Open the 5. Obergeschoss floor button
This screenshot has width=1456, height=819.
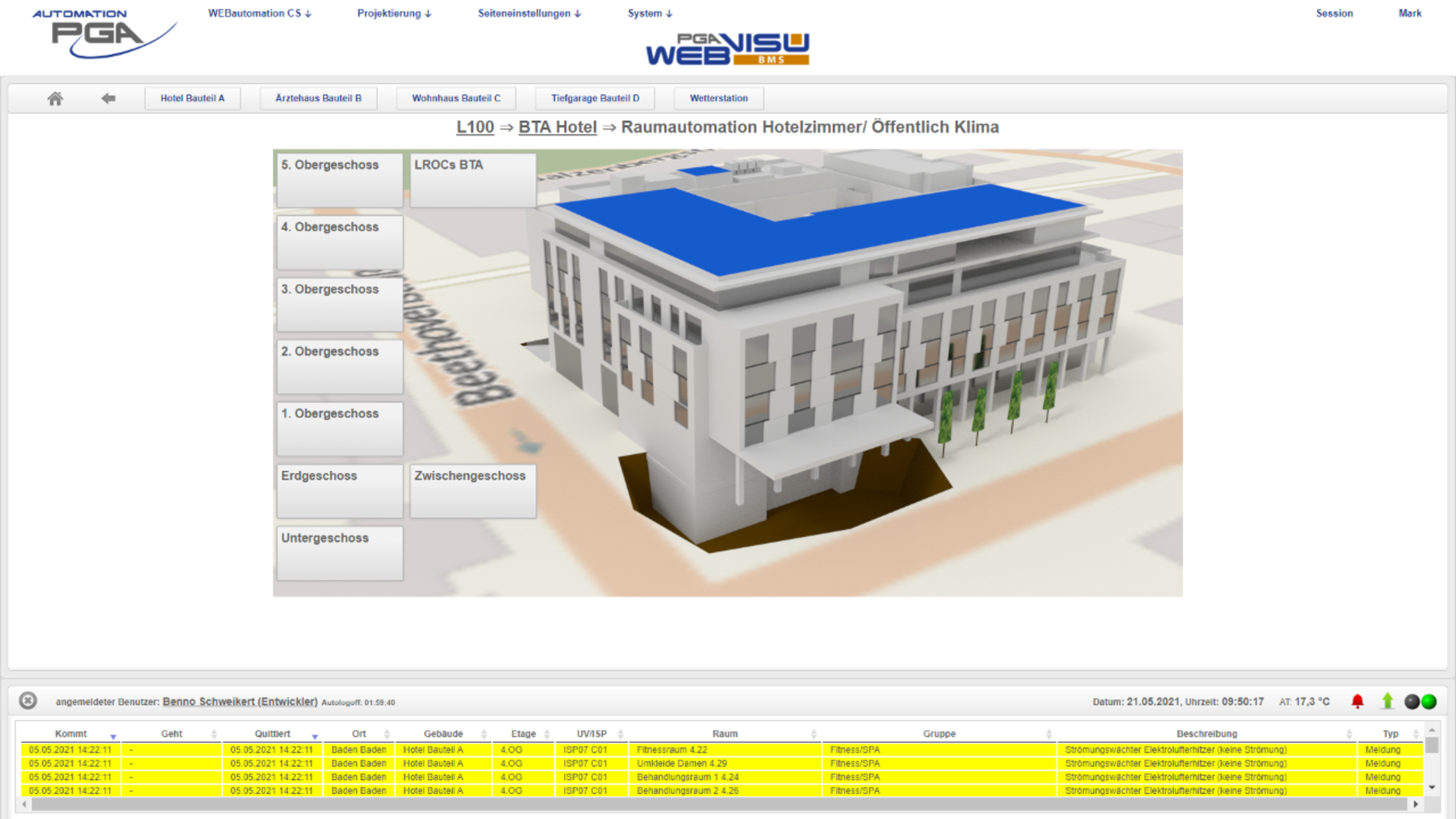tap(339, 179)
